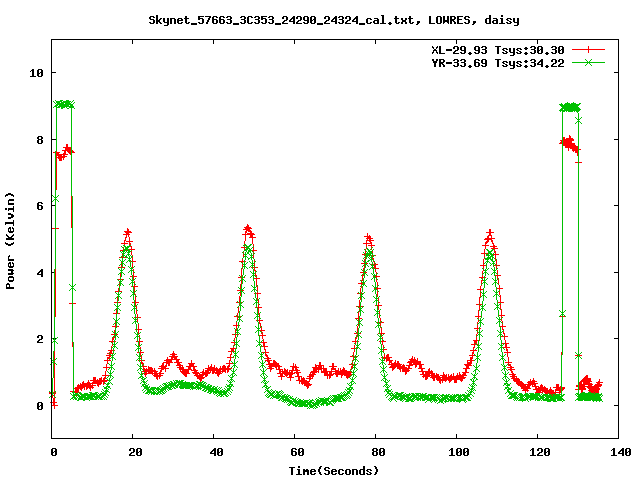Select the XL-29.93 Tsys:30.30 legend entry
The image size is (640, 480).
[498, 50]
